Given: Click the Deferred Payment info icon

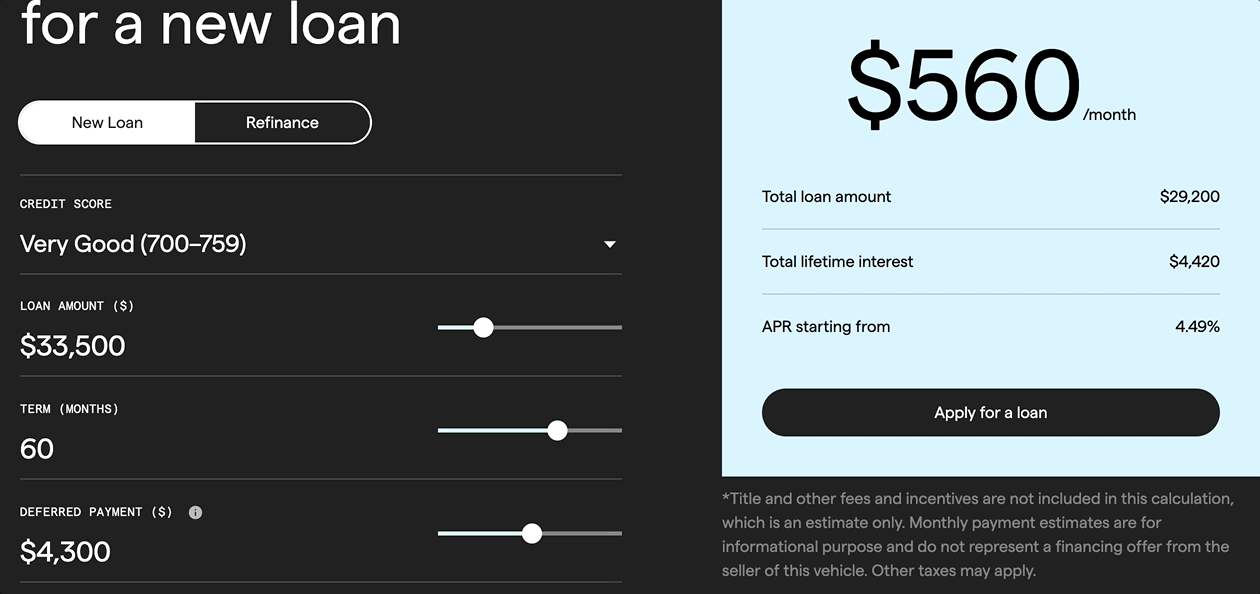Looking at the screenshot, I should [x=195, y=512].
